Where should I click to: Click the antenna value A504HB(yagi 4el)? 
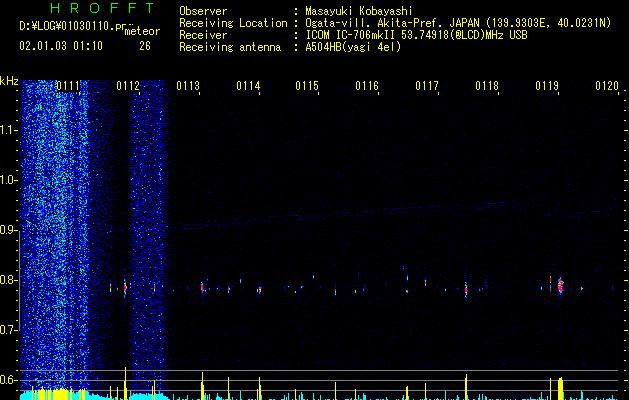(x=353, y=47)
